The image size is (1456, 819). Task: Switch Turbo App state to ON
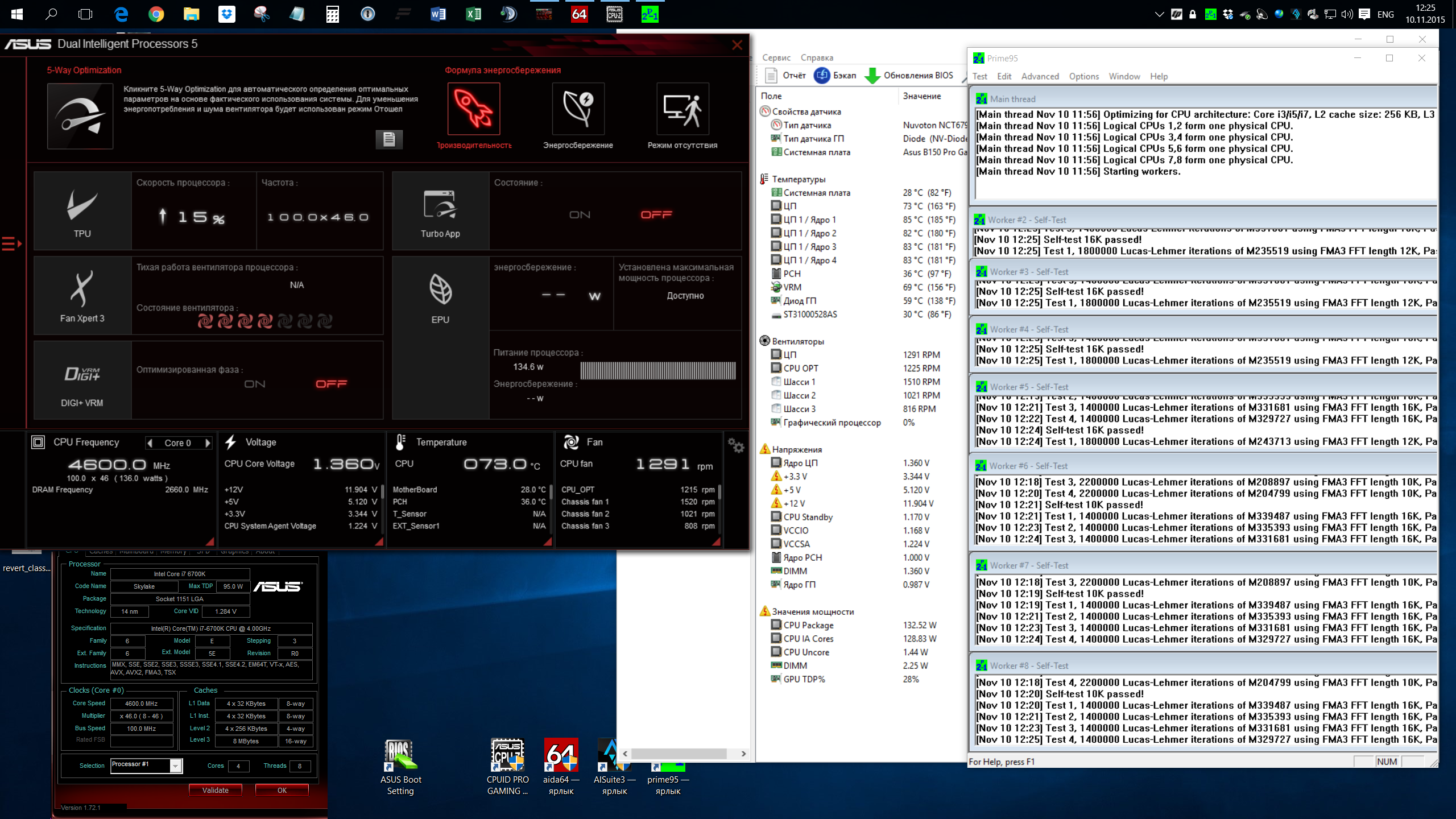580,214
